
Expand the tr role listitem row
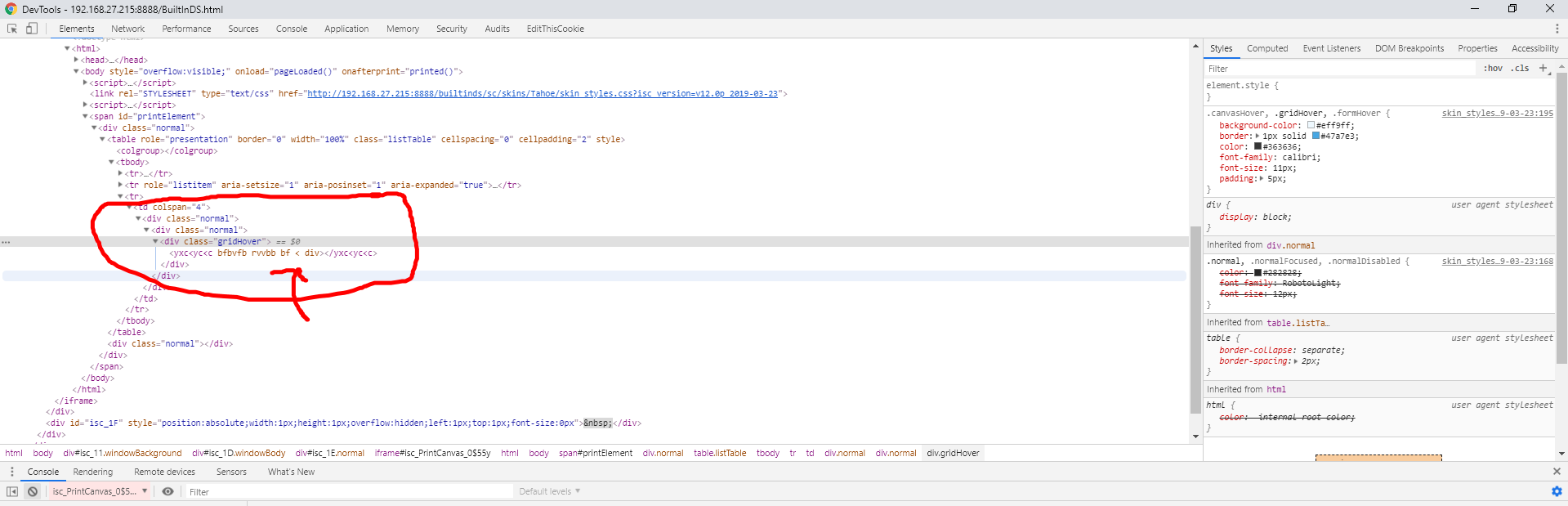[x=121, y=185]
